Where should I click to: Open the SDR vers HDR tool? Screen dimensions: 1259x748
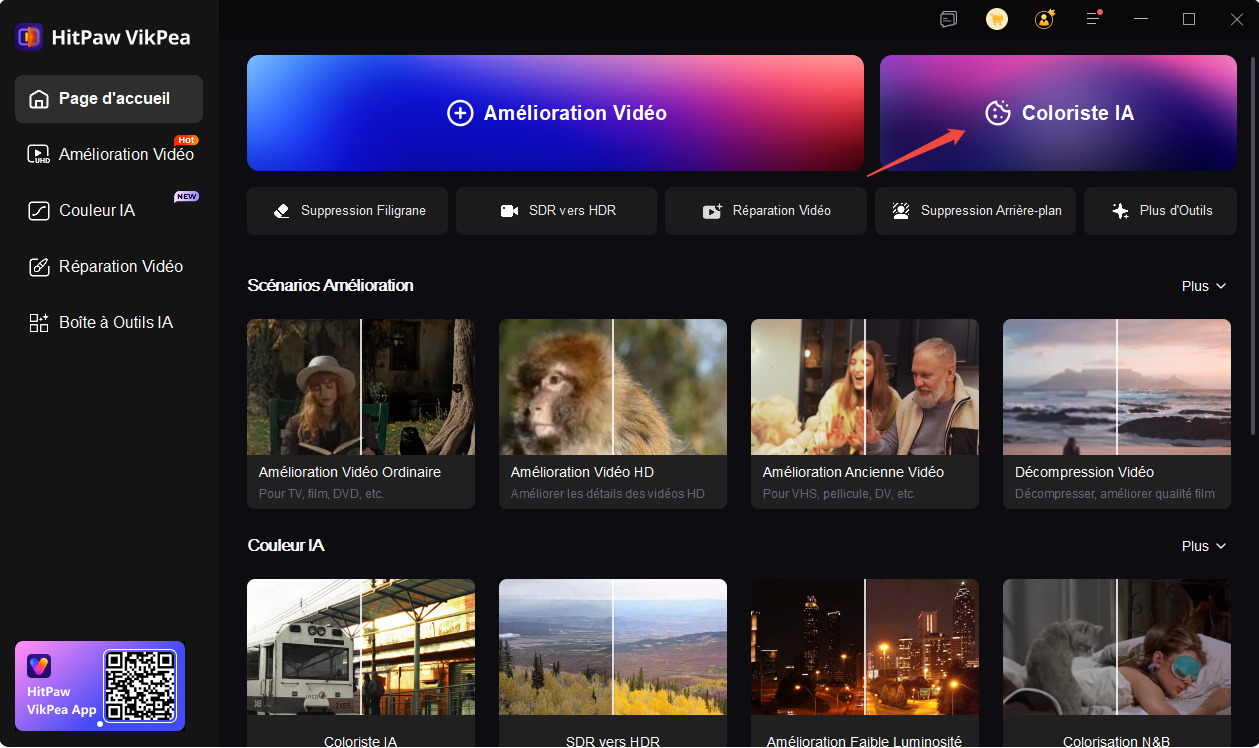(556, 211)
